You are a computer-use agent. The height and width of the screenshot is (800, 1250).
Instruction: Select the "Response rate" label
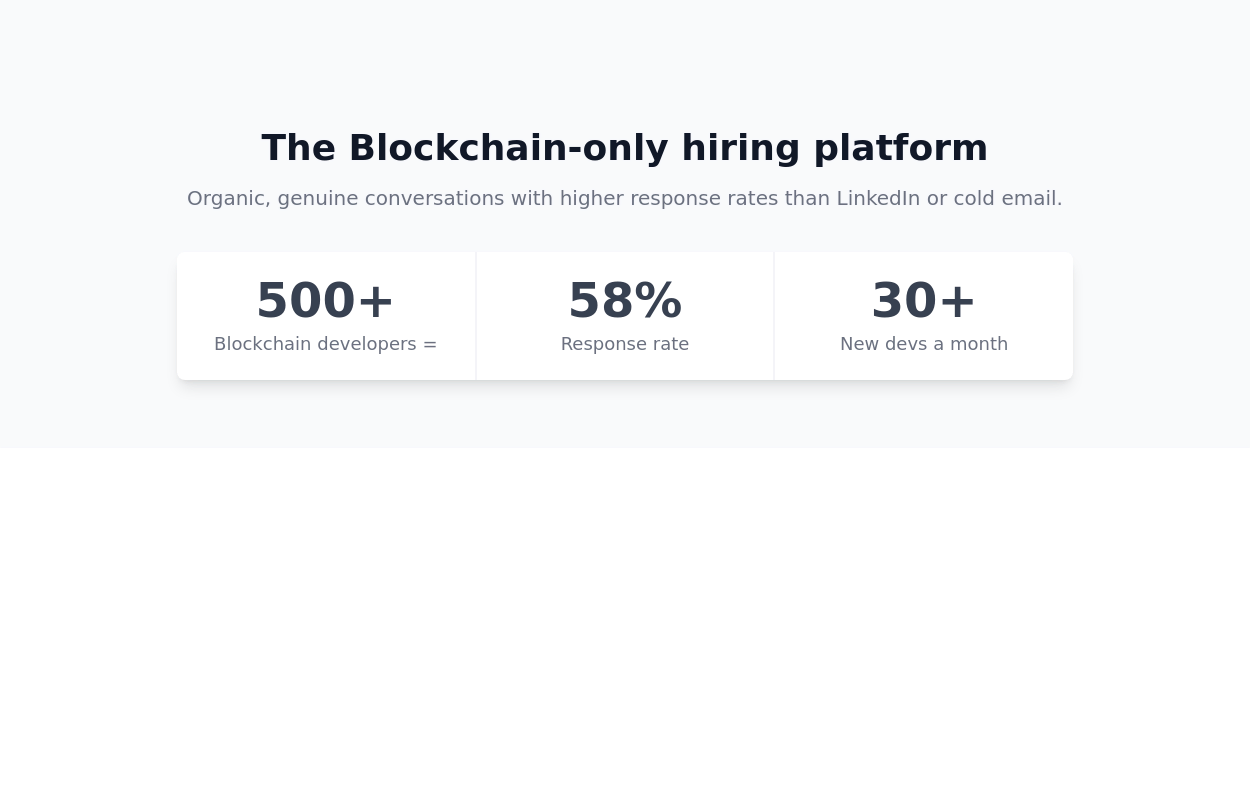[625, 344]
